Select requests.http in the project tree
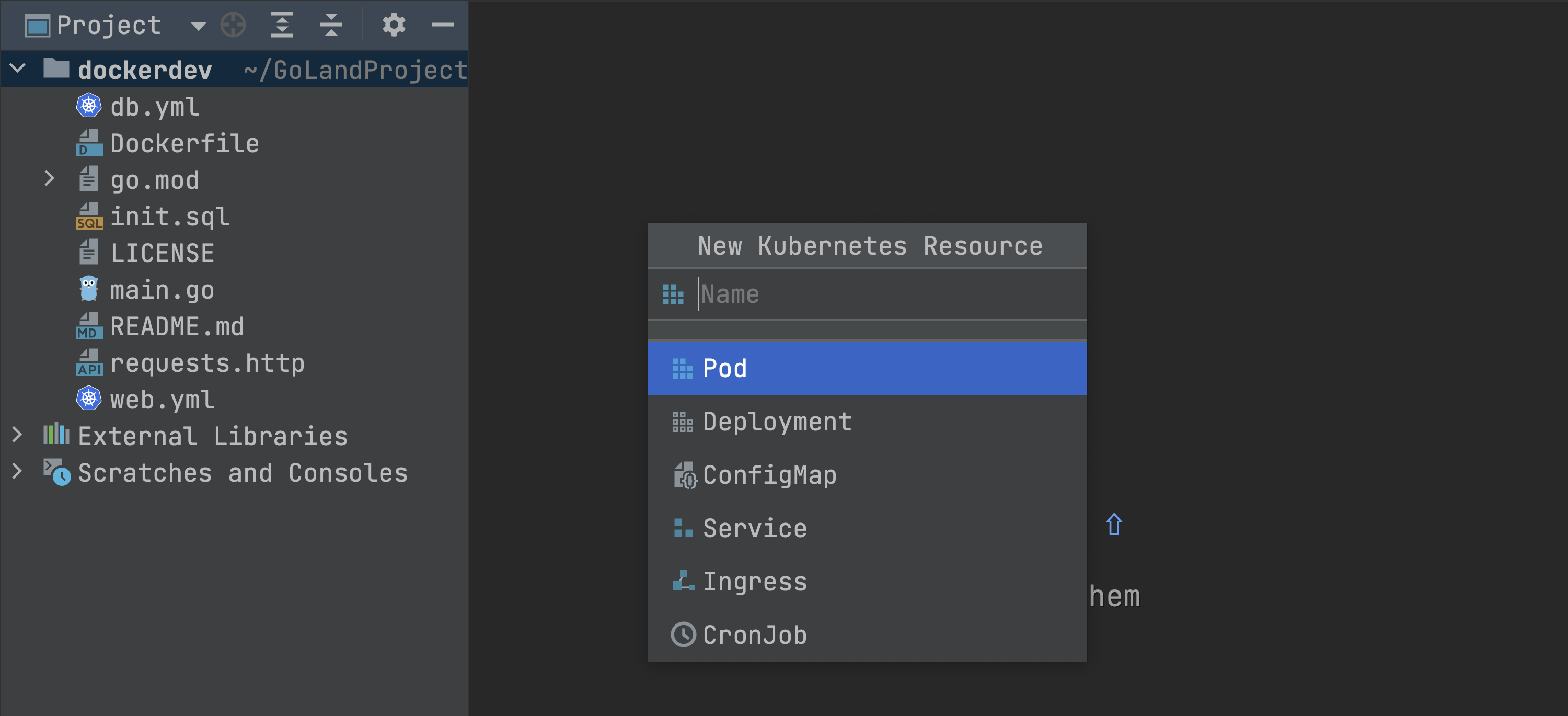This screenshot has height=716, width=1568. coord(207,363)
